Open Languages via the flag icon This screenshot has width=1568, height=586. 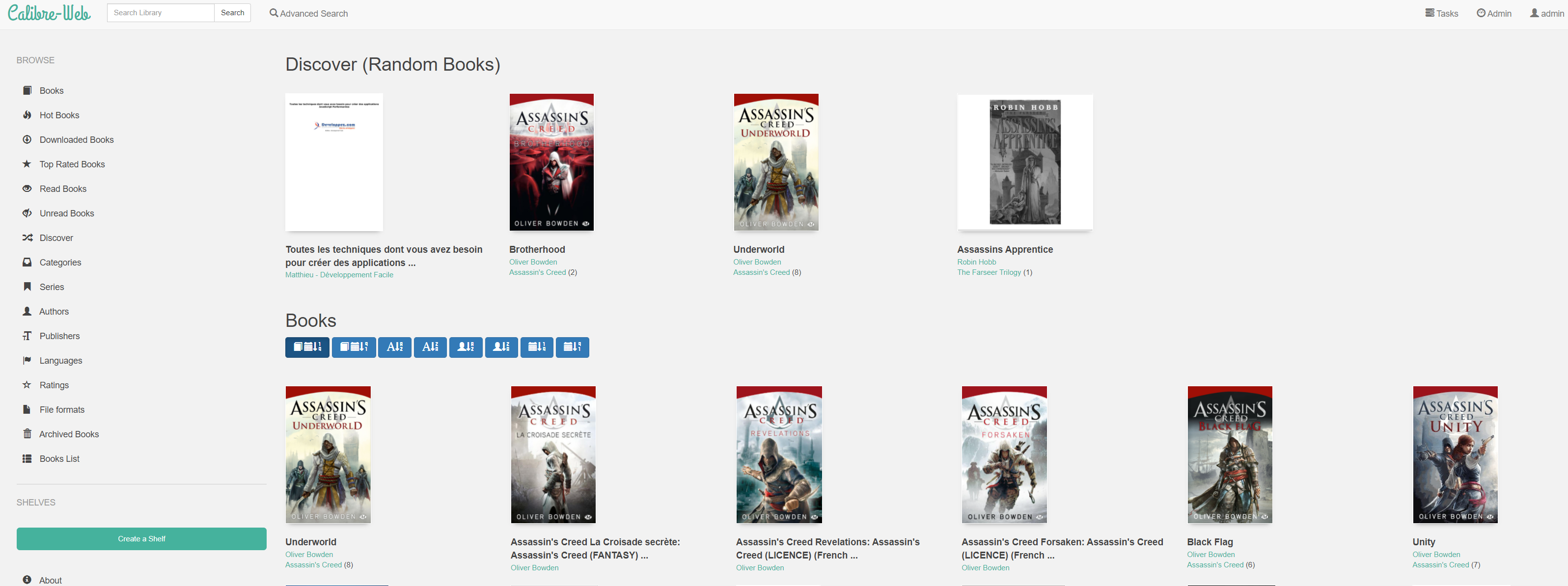27,360
